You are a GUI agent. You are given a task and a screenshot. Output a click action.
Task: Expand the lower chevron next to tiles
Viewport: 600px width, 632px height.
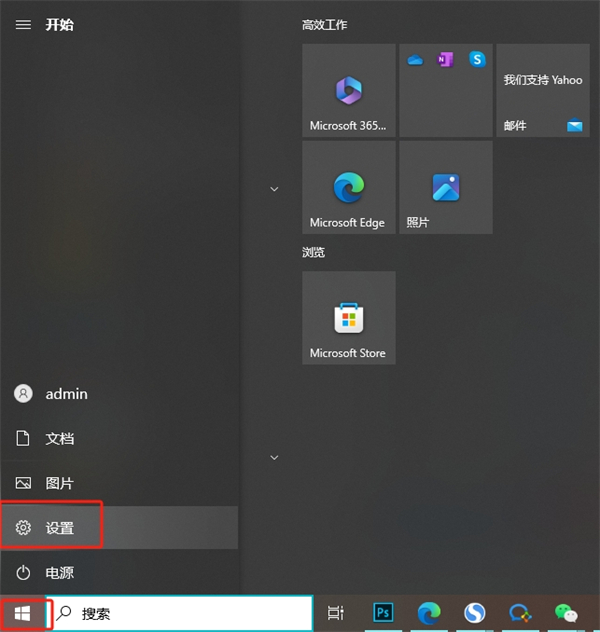tap(274, 457)
